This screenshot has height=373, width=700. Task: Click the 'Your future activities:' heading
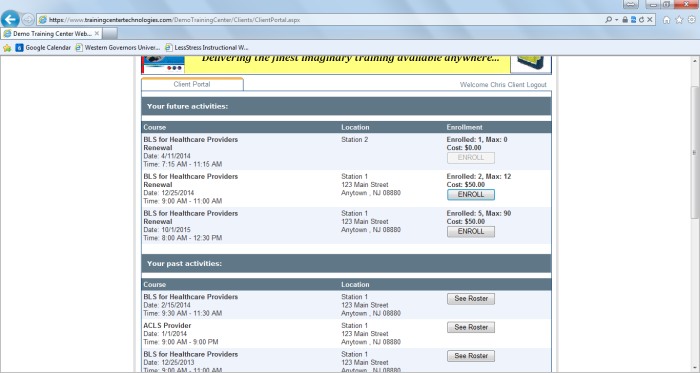[187, 106]
